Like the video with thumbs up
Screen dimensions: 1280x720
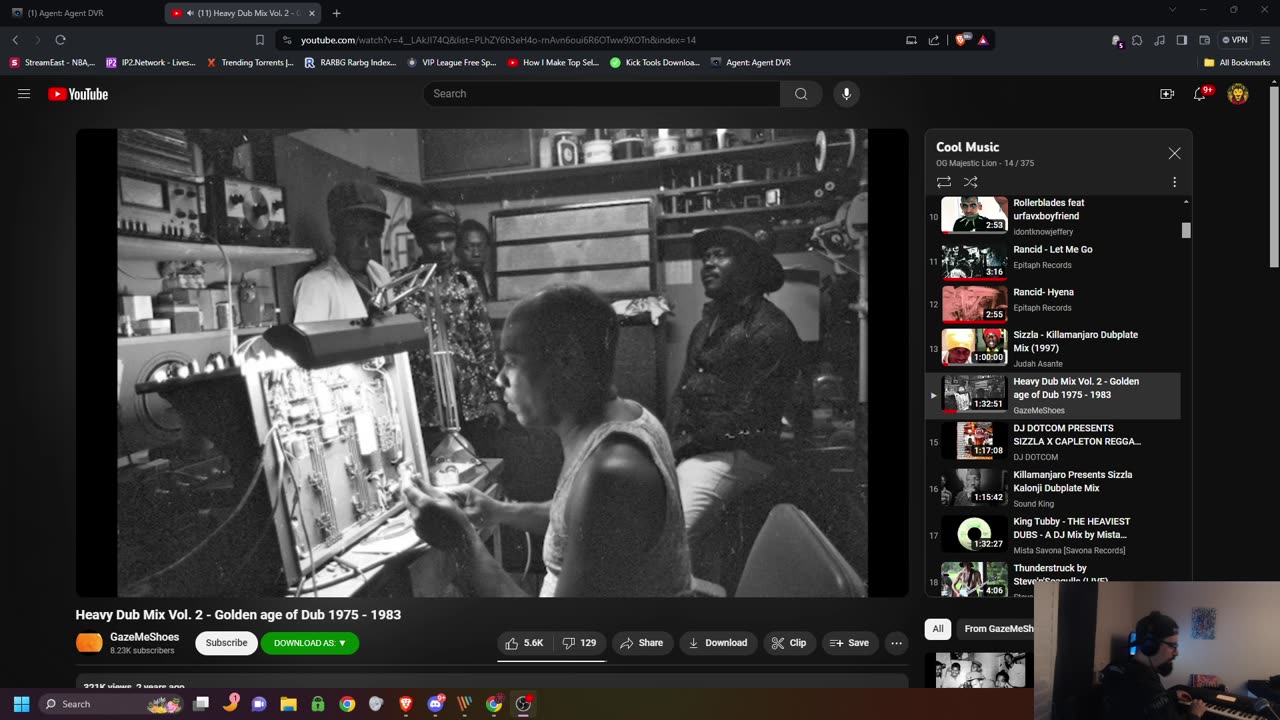(x=524, y=643)
